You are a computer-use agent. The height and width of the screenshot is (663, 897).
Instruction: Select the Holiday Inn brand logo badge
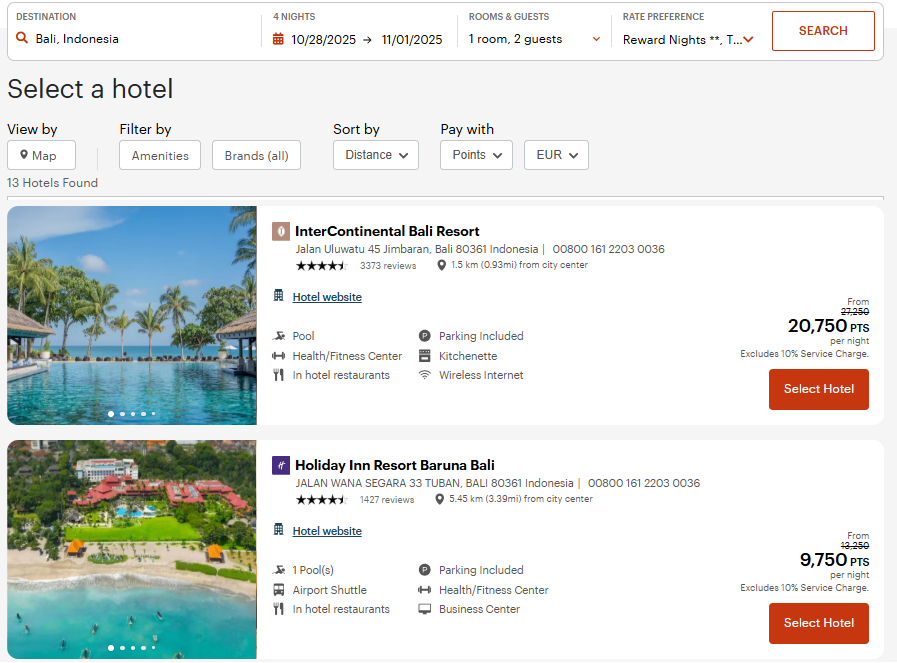pos(281,465)
